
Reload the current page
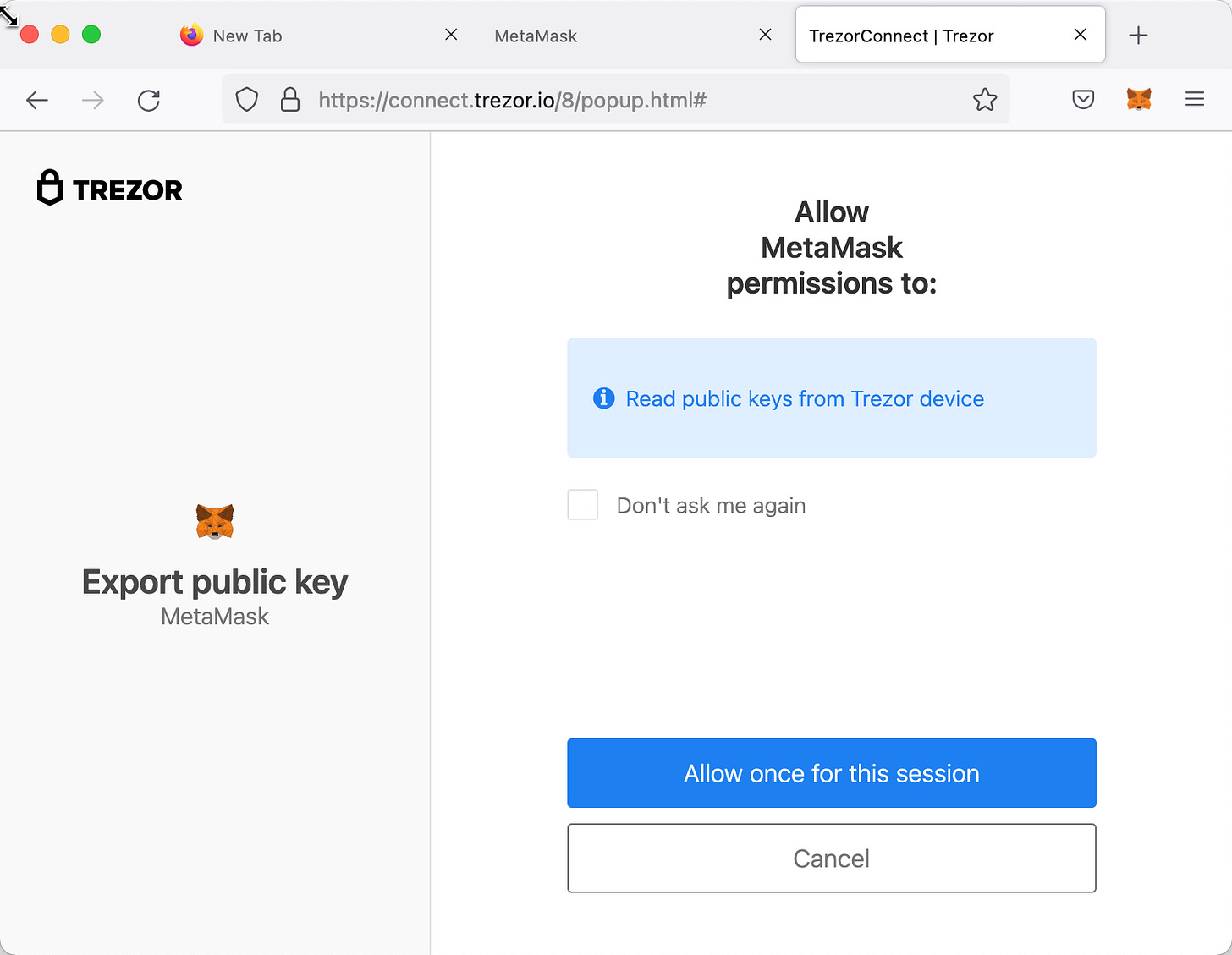[x=149, y=101]
